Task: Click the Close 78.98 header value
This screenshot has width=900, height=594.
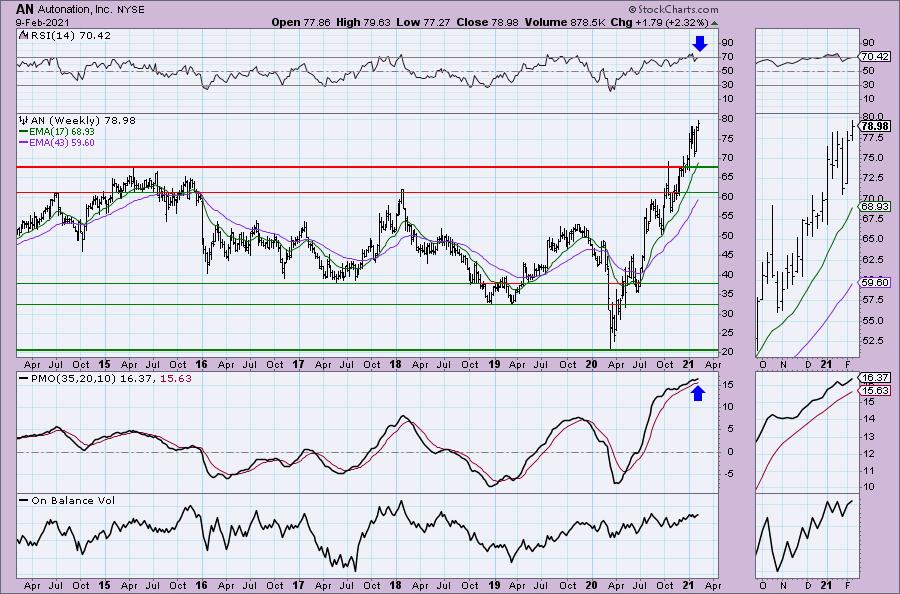Action: pyautogui.click(x=487, y=22)
